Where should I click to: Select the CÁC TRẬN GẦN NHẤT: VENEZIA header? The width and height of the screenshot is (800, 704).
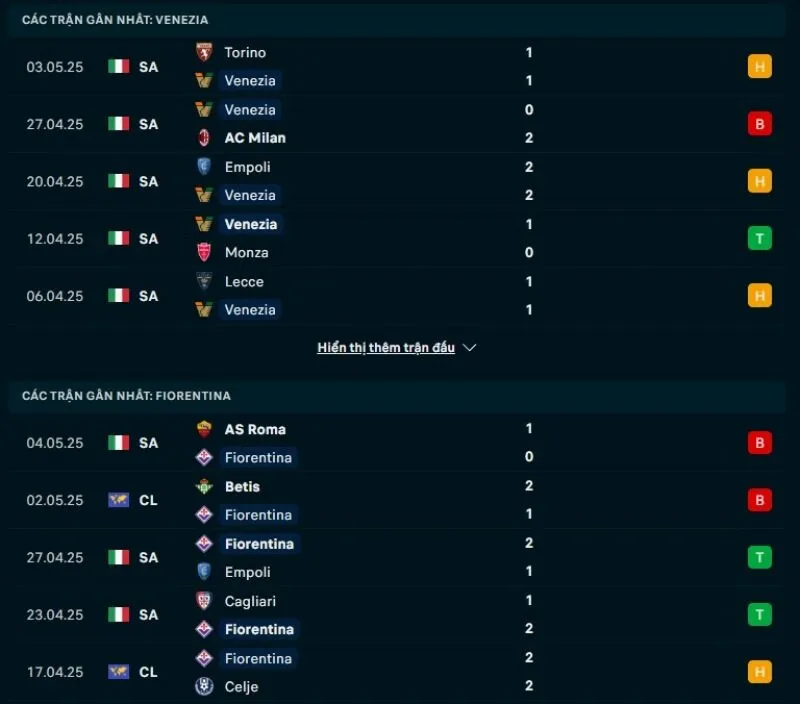coord(115,19)
